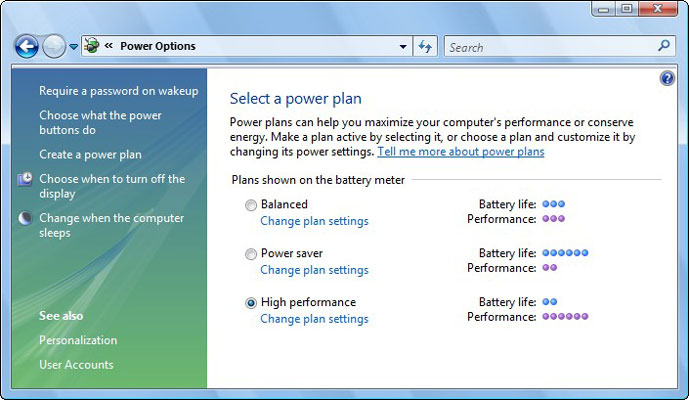The image size is (689, 400).
Task: Open Personalization under See also
Action: coord(78,340)
